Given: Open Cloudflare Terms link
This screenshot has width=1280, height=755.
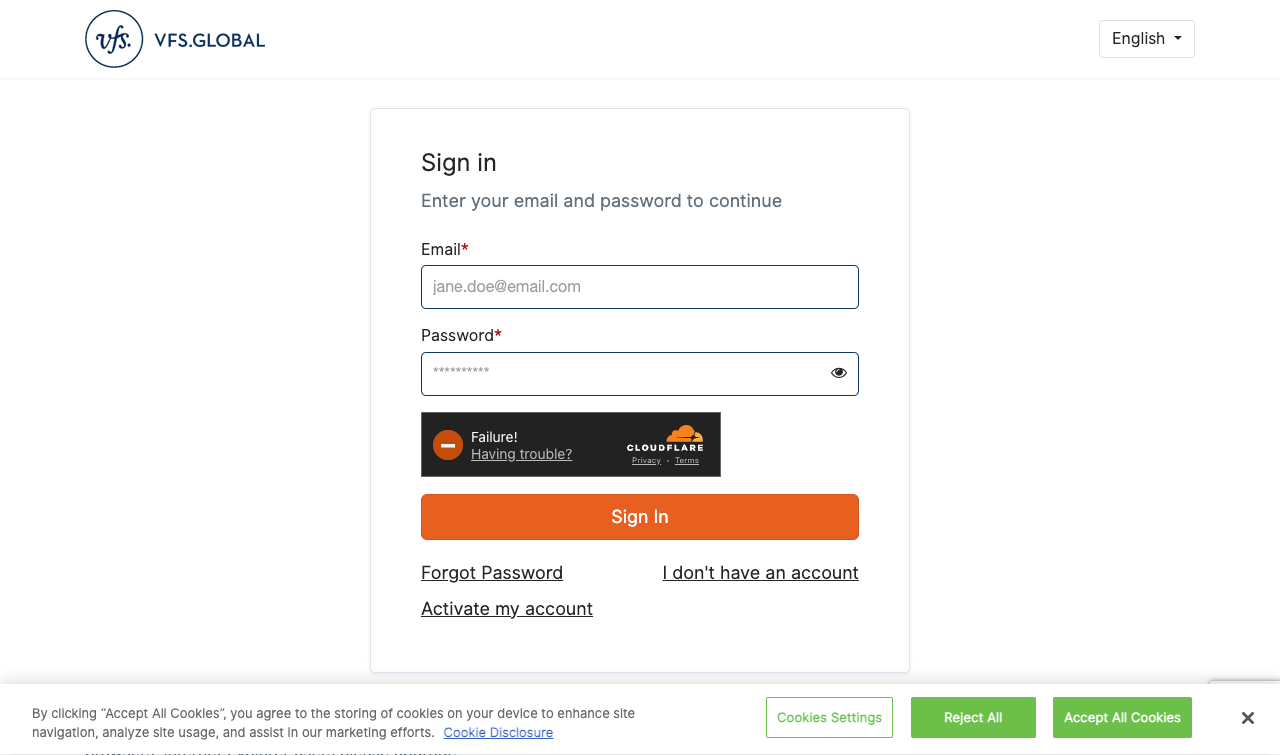Looking at the screenshot, I should [x=687, y=461].
